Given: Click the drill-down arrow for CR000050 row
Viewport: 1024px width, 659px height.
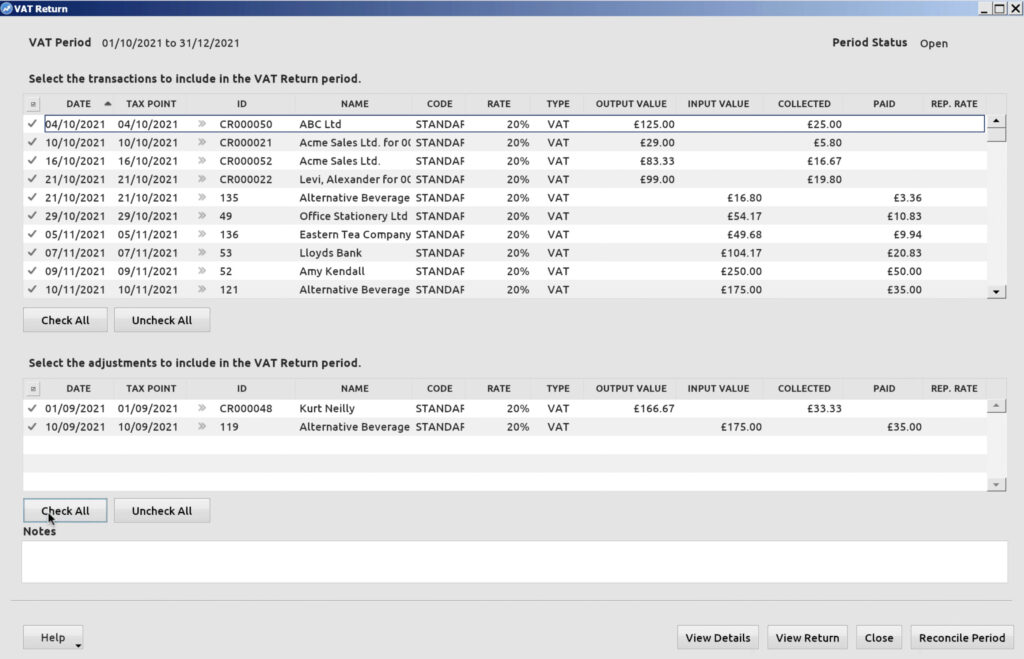Looking at the screenshot, I should click(202, 125).
